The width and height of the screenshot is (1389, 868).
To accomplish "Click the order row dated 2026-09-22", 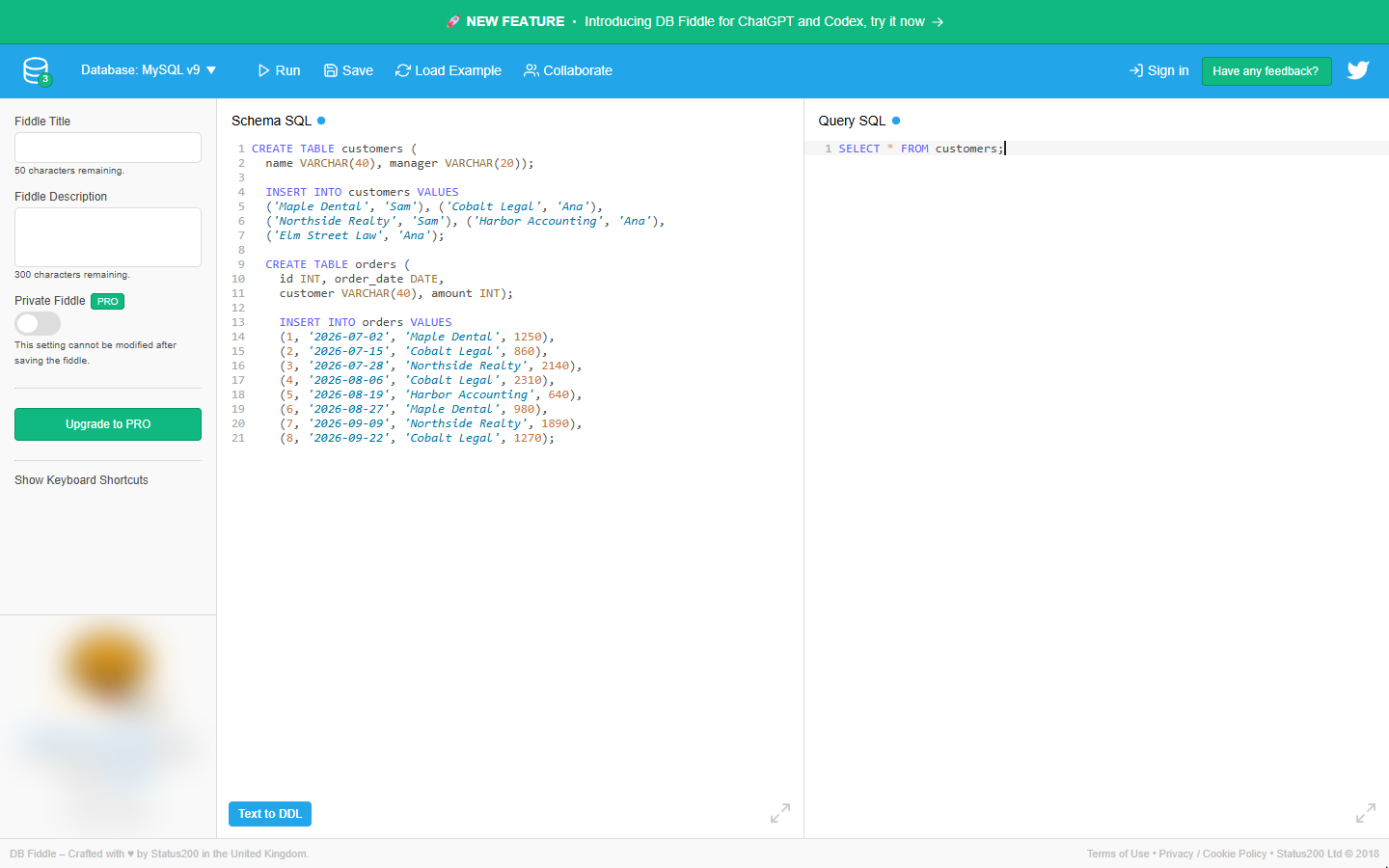I will 416,438.
